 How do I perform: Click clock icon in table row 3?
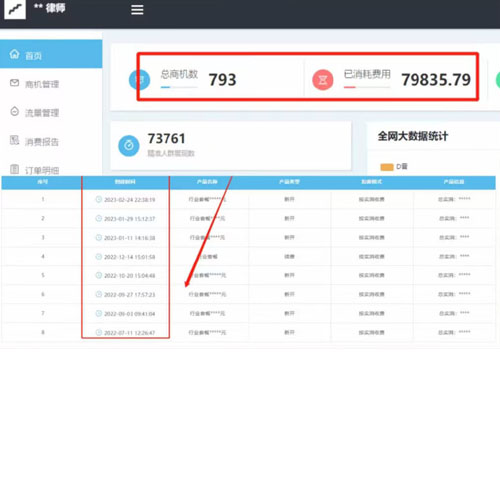99,237
